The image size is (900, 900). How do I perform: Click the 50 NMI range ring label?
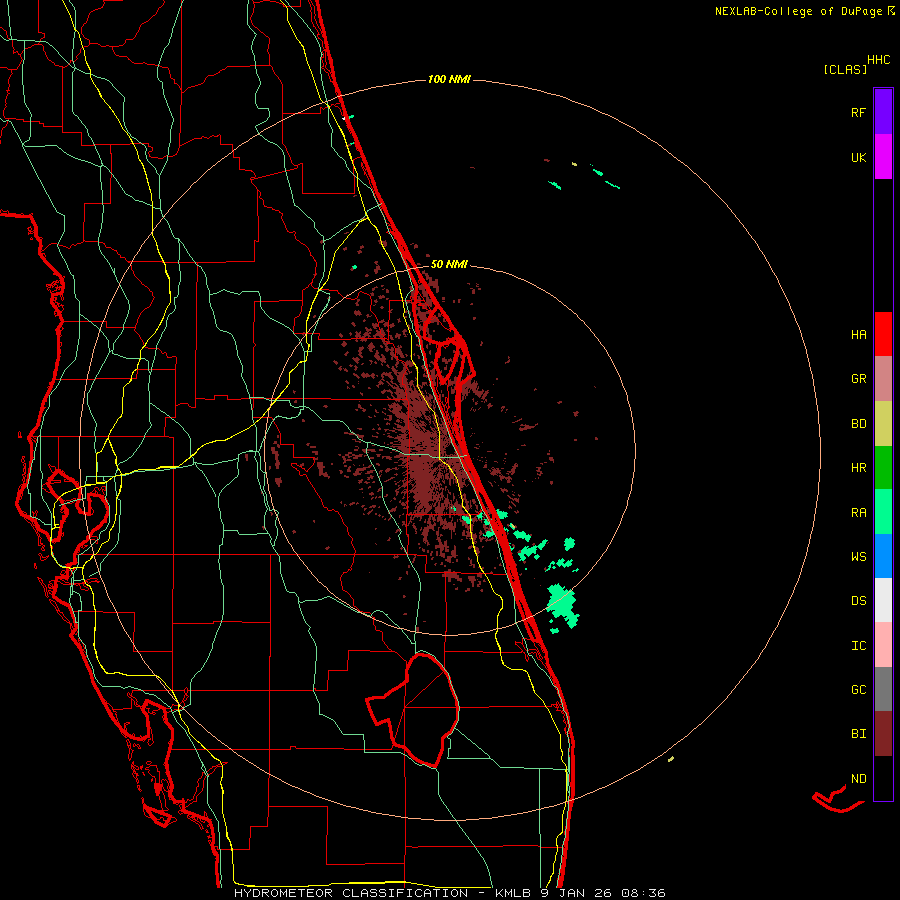pyautogui.click(x=449, y=264)
